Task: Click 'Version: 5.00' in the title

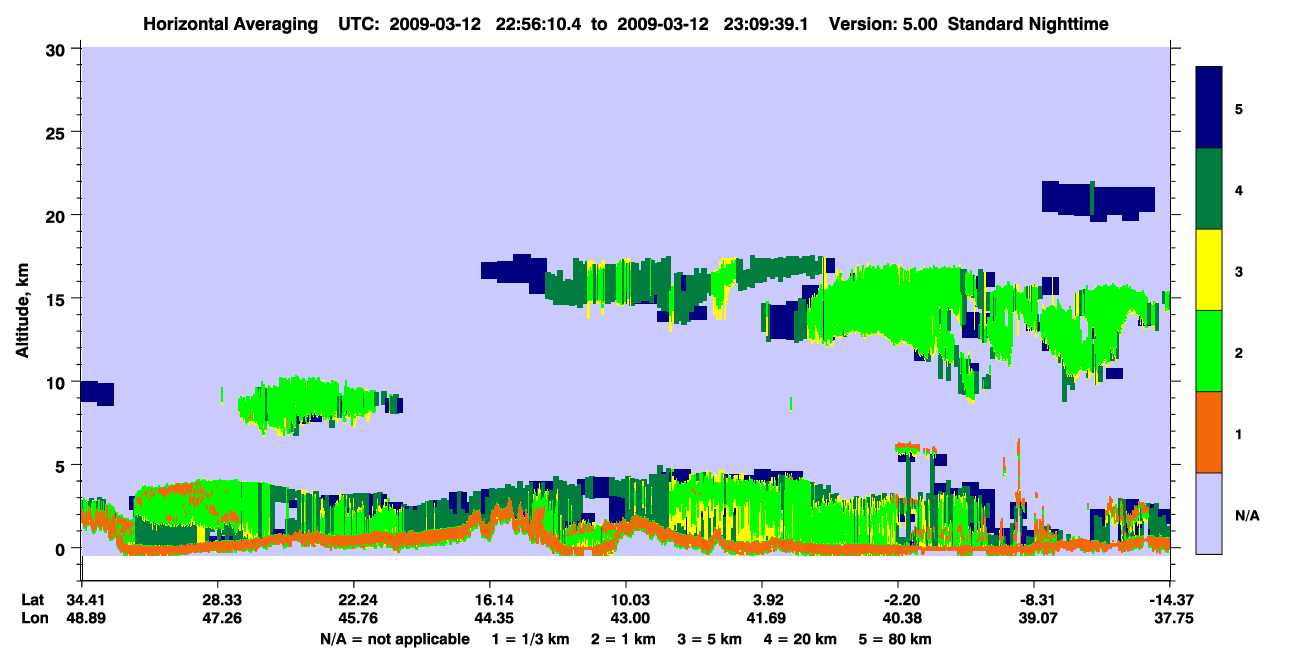Action: 881,23
